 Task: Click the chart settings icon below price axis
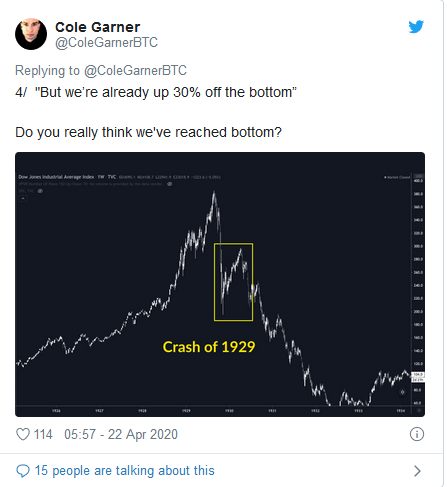(x=419, y=411)
